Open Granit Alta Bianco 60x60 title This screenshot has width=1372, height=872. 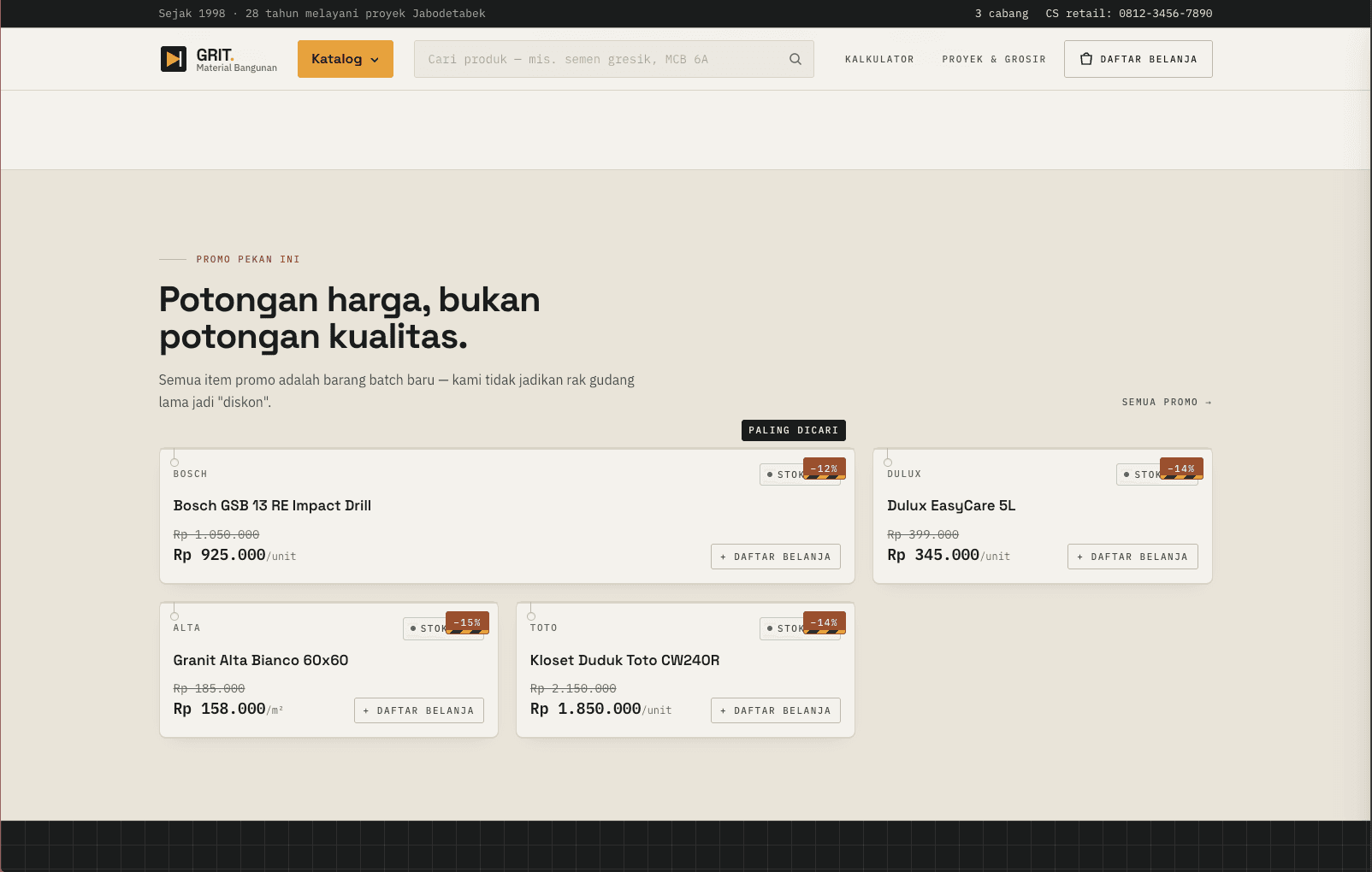[261, 660]
